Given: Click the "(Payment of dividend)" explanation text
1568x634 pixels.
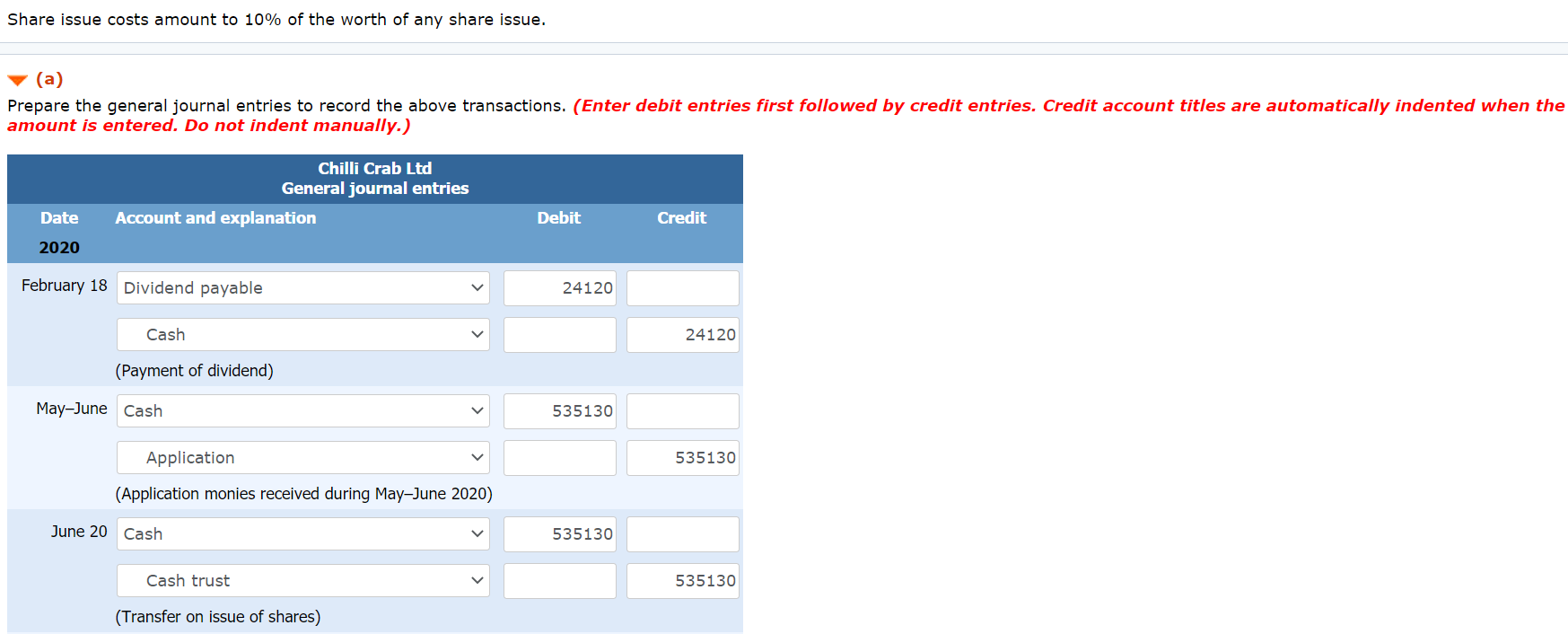Looking at the screenshot, I should pyautogui.click(x=195, y=370).
